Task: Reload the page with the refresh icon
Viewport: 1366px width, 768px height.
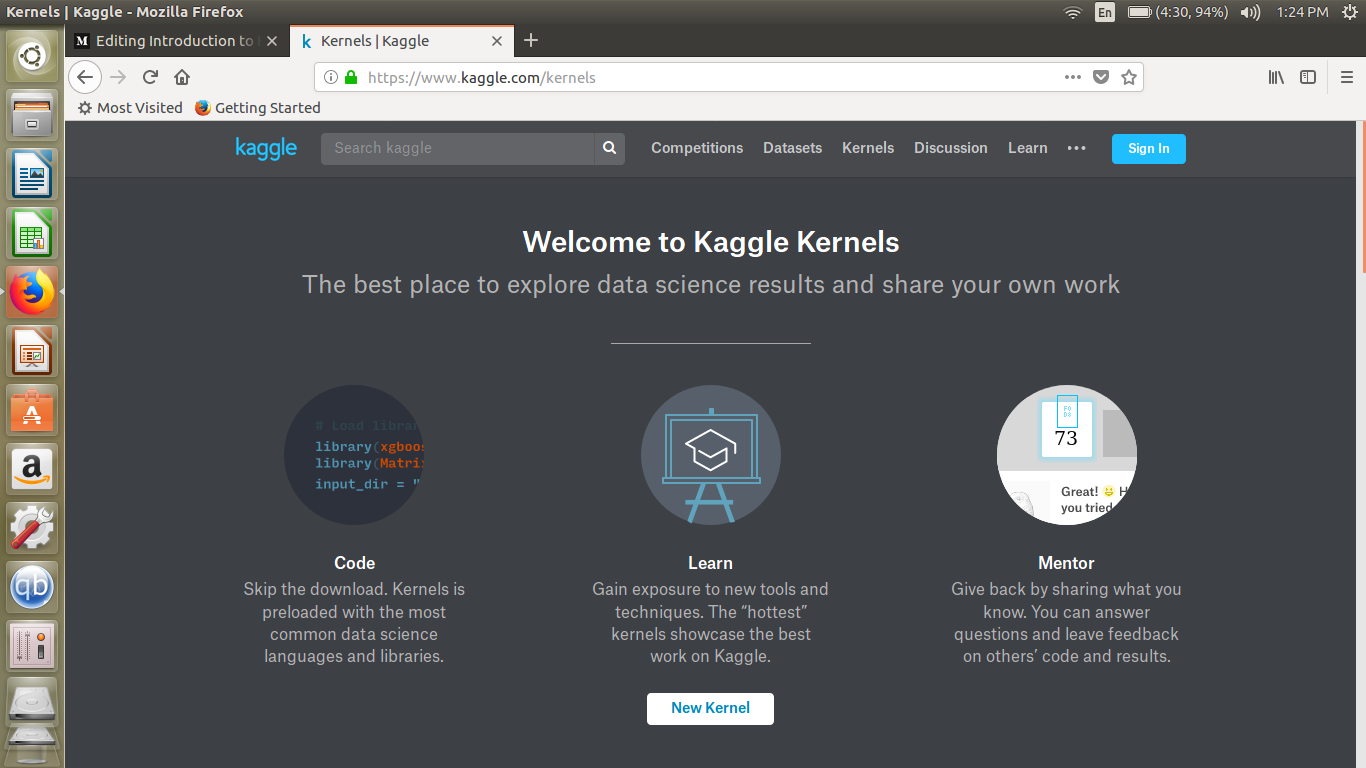Action: click(x=150, y=77)
